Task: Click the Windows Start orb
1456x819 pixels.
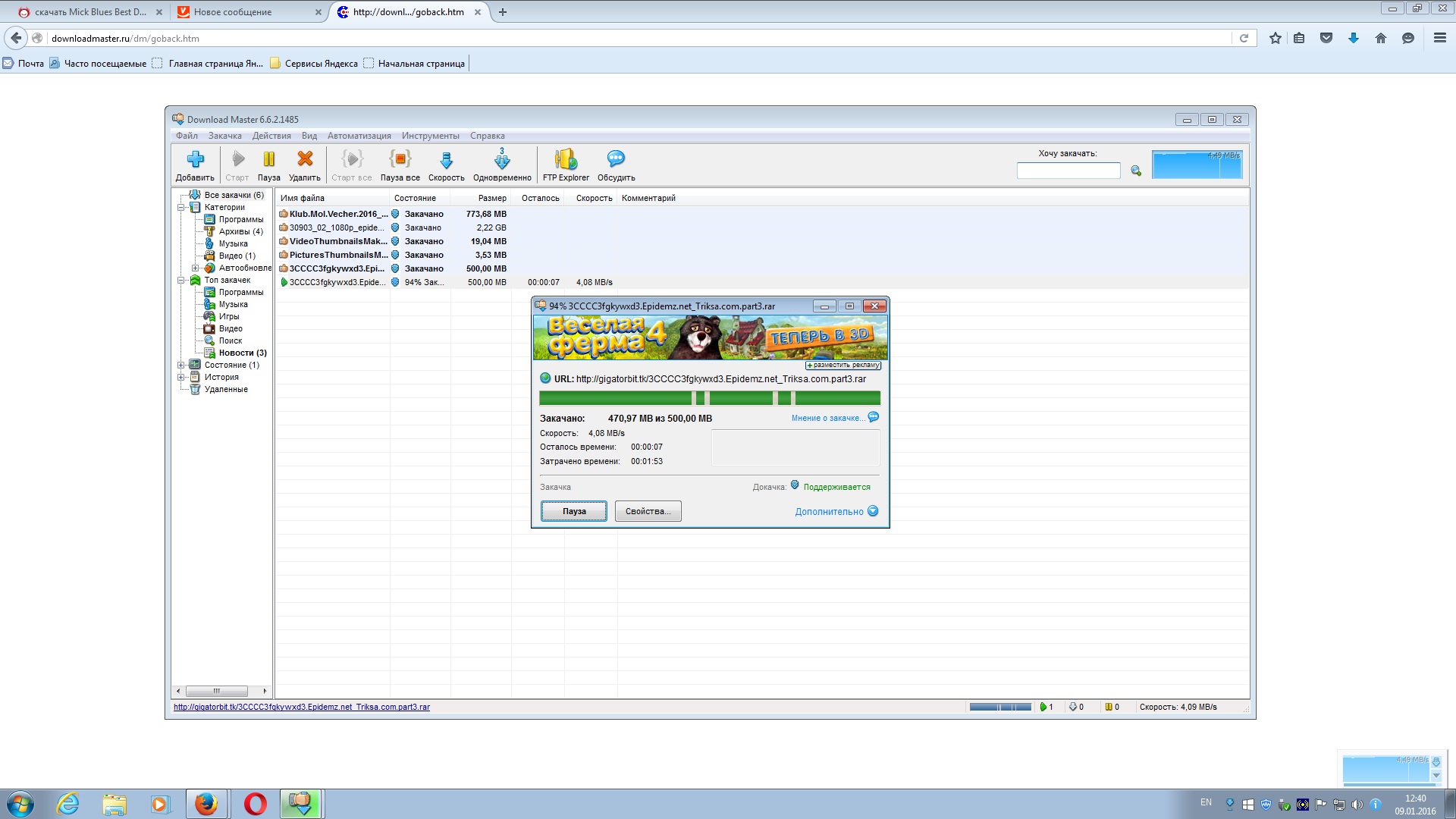Action: click(20, 804)
